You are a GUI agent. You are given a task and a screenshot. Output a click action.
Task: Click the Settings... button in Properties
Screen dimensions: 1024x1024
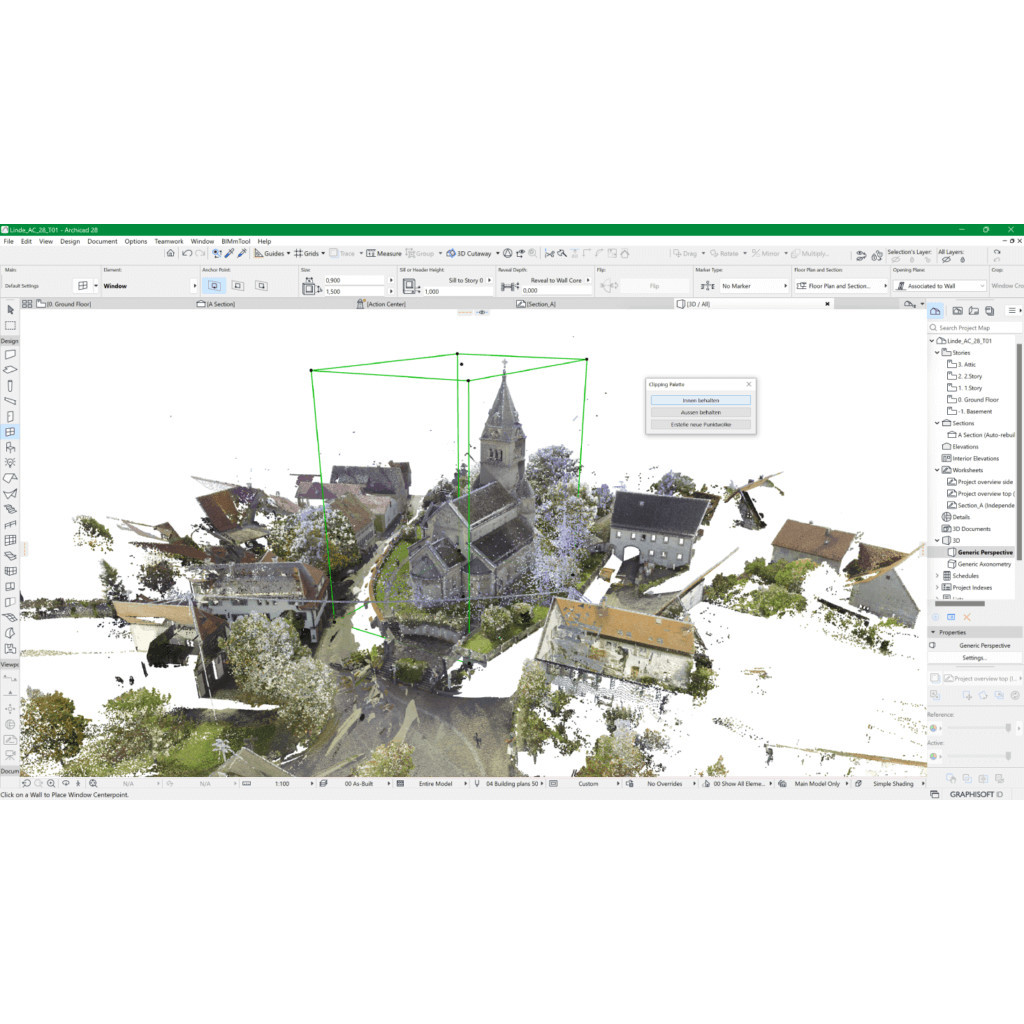(974, 658)
